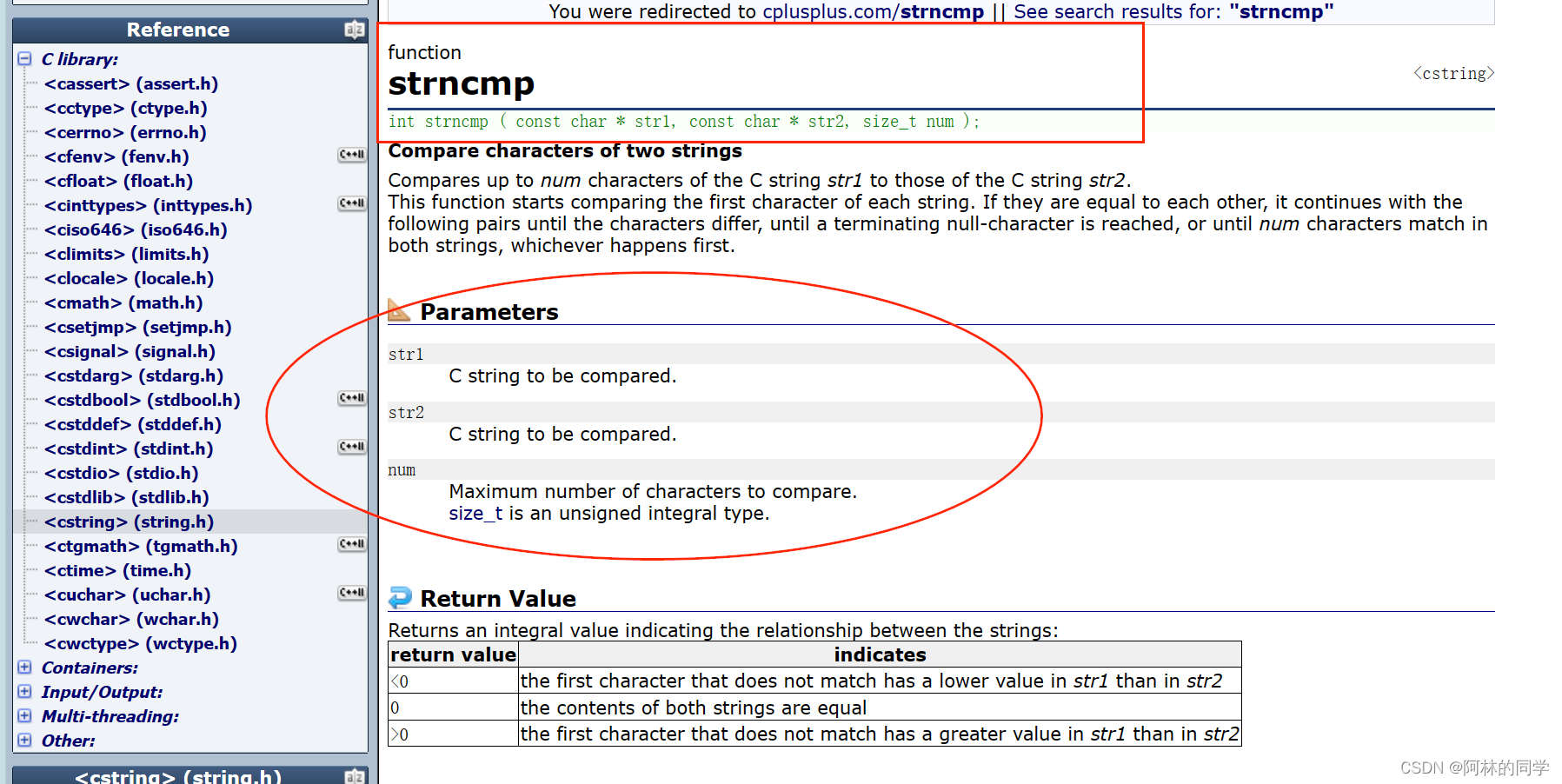The width and height of the screenshot is (1562, 784).
Task: Click the C++11 badge next to <cinttypes>
Action: [x=351, y=203]
